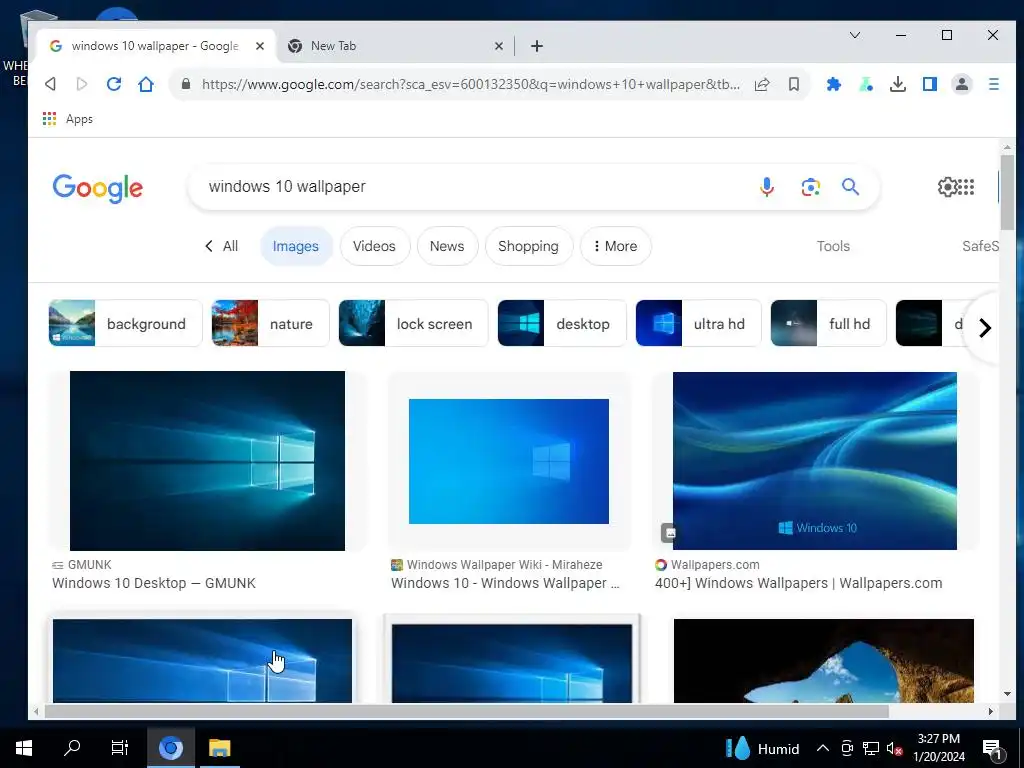Share this page via address bar icon
The height and width of the screenshot is (768, 1024).
pos(762,84)
